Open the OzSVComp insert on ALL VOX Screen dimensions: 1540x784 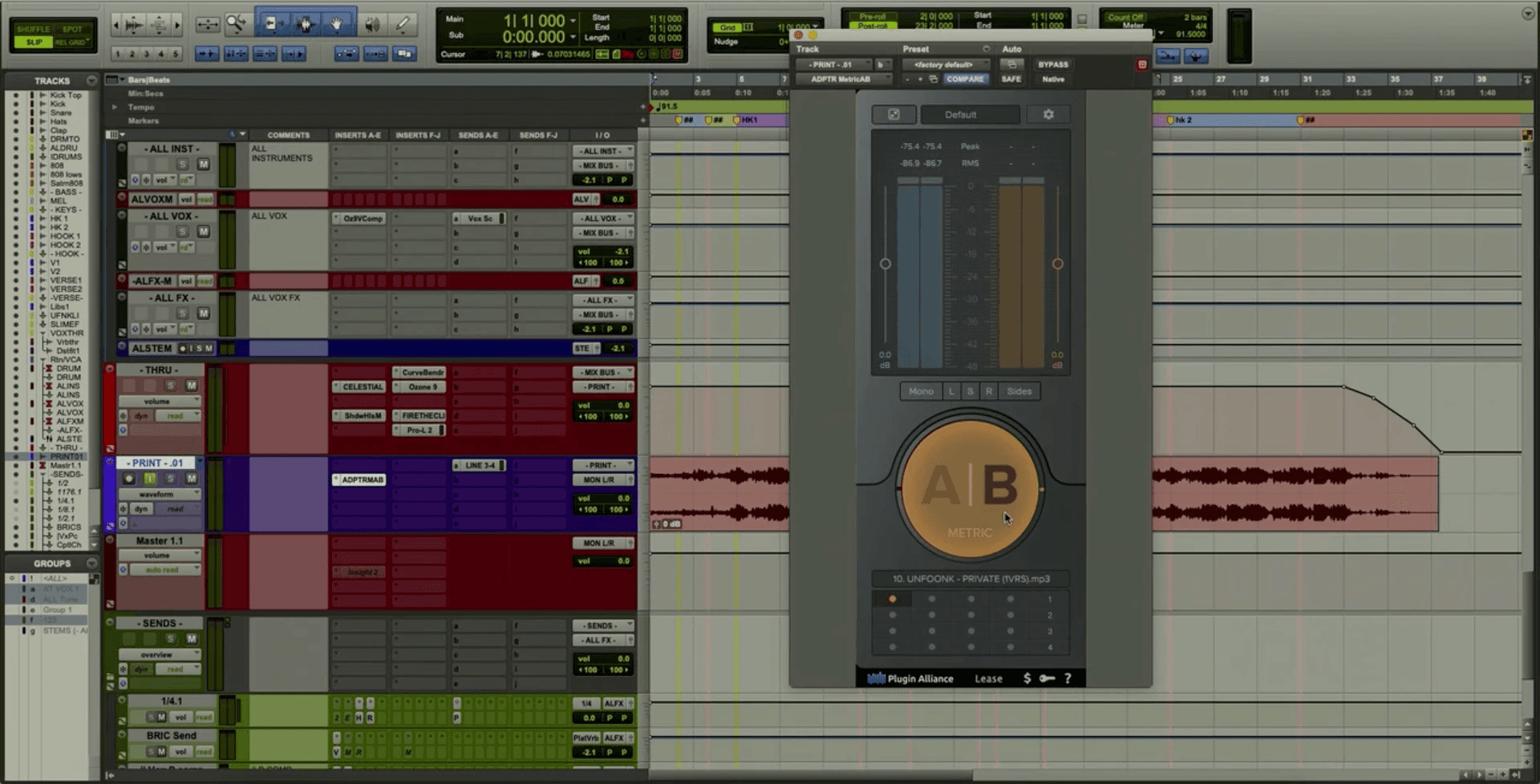(x=359, y=218)
